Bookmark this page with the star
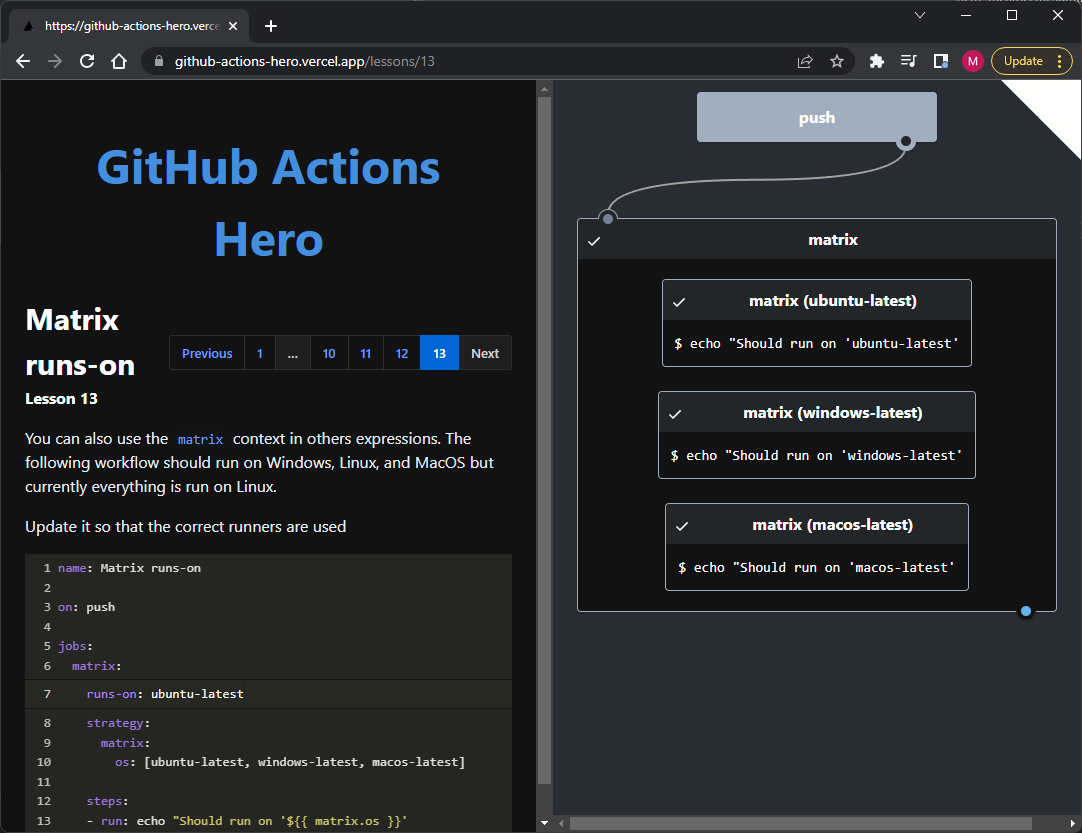This screenshot has height=833, width=1082. click(837, 61)
